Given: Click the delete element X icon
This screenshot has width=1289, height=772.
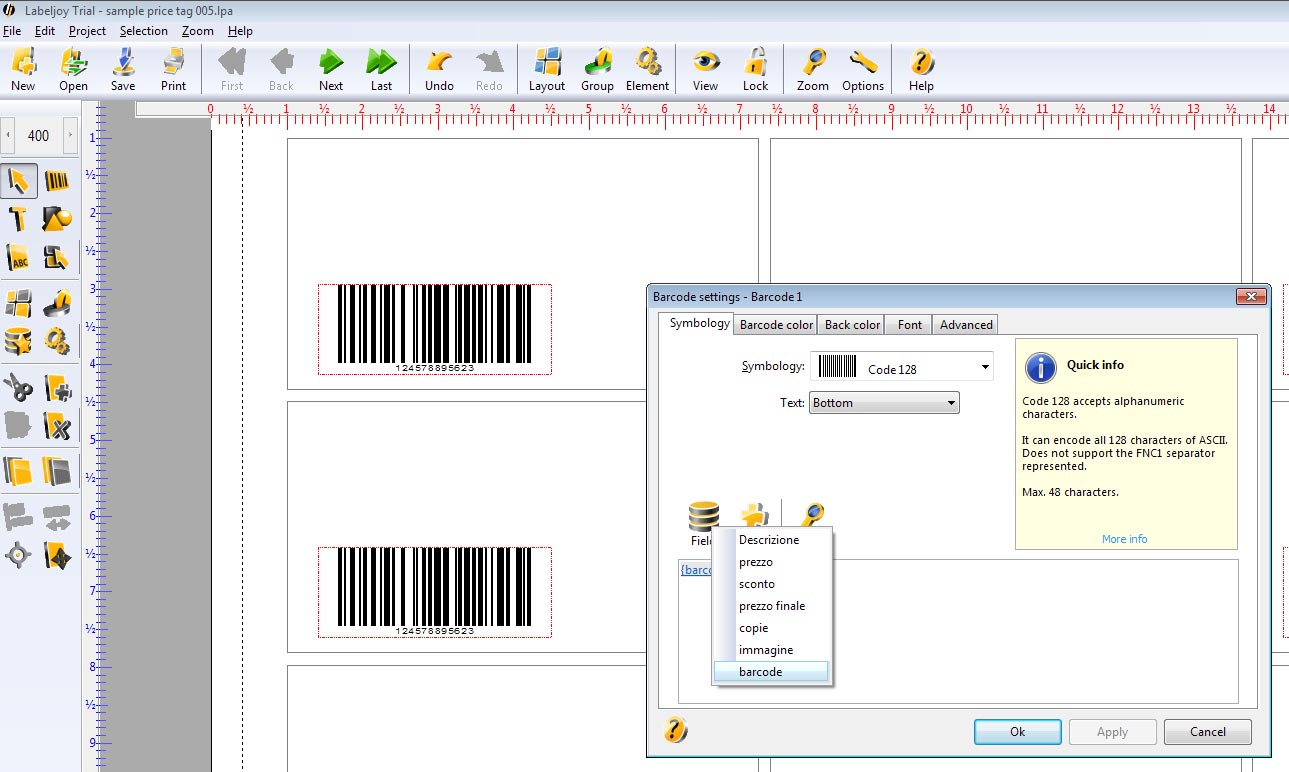Looking at the screenshot, I should tap(57, 426).
